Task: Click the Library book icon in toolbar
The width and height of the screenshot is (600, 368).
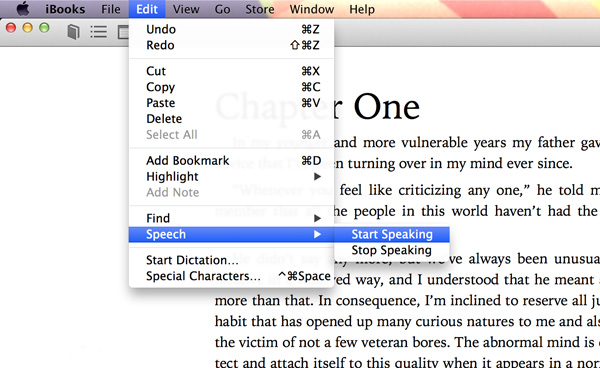Action: click(73, 32)
